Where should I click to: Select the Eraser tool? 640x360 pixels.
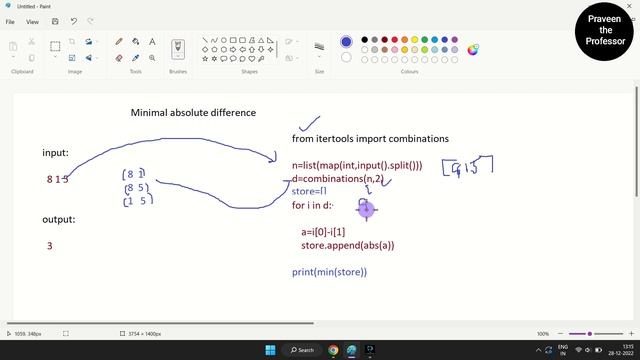tap(119, 58)
